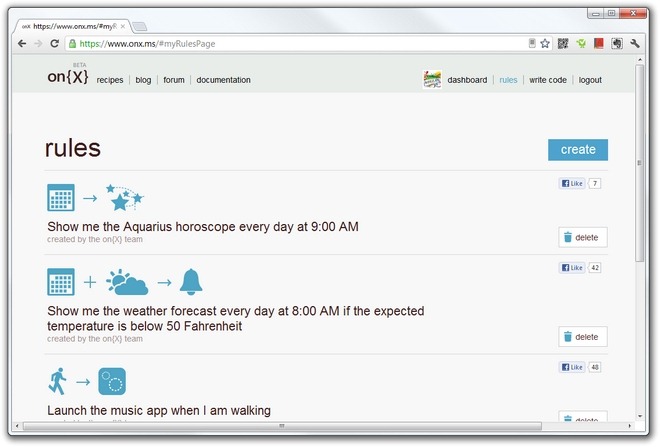Like the Aquarius horoscope rule on Facebook
660x447 pixels.
click(572, 184)
